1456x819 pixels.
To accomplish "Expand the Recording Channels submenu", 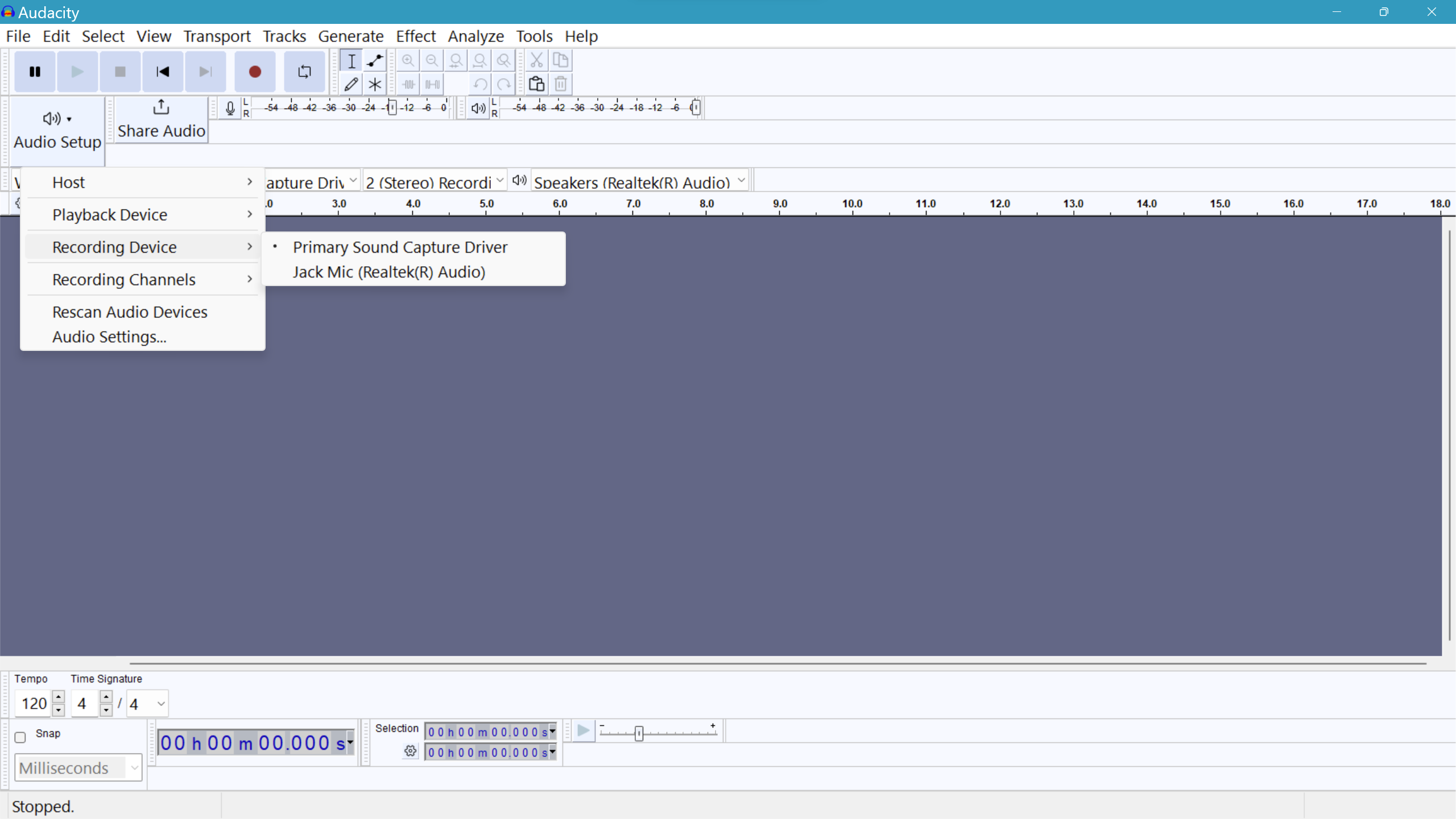I will click(143, 279).
